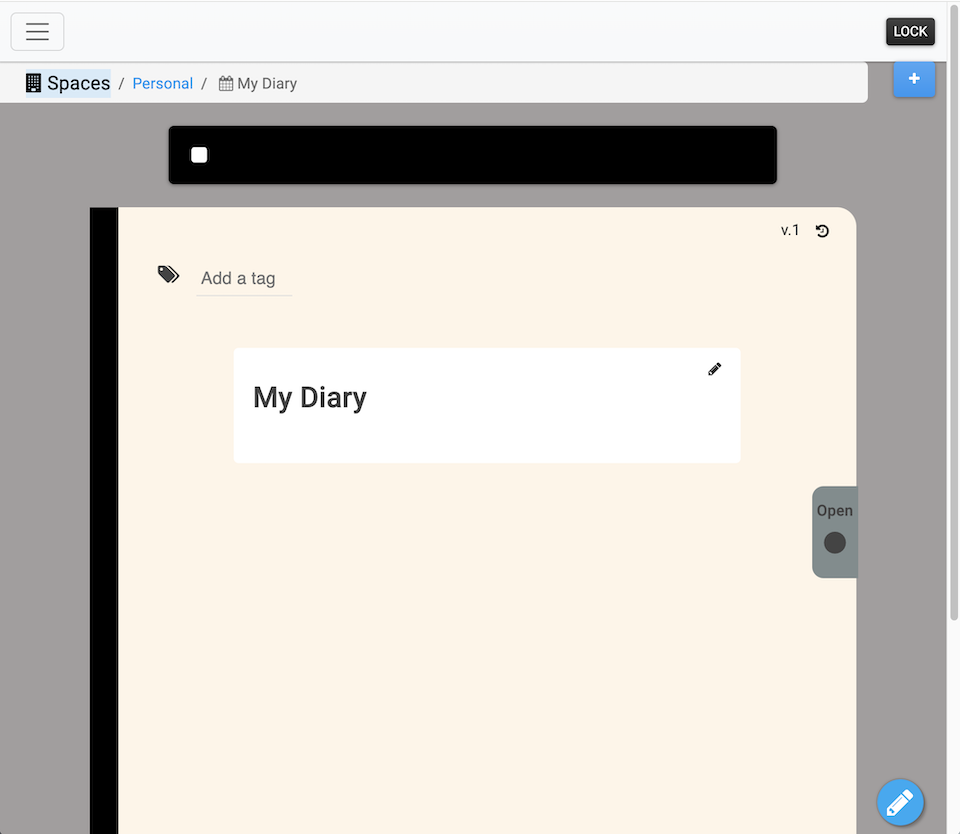Click the calendar icon in the breadcrumb
The image size is (960, 834).
tap(226, 84)
